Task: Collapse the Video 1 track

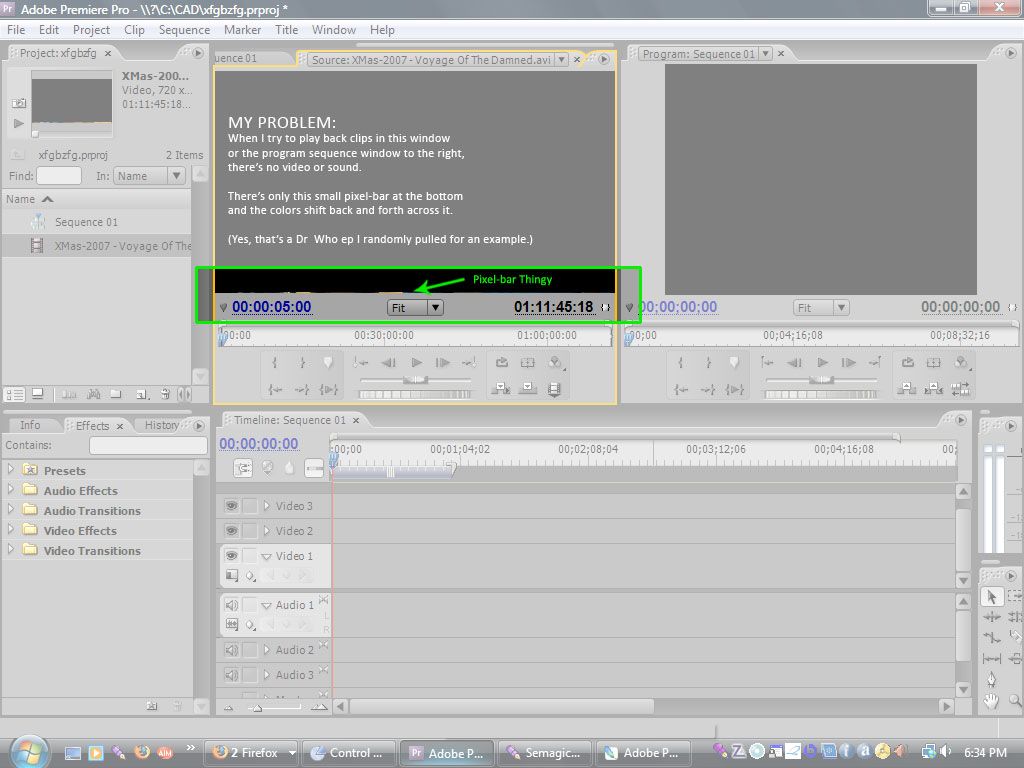Action: click(x=266, y=556)
